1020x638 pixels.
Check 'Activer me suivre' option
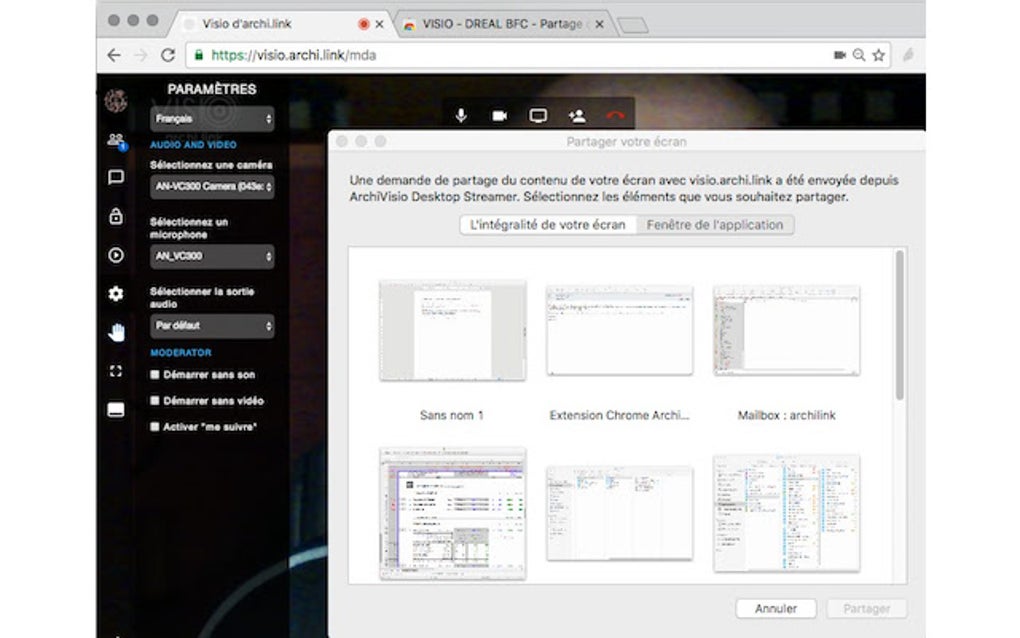coord(155,429)
